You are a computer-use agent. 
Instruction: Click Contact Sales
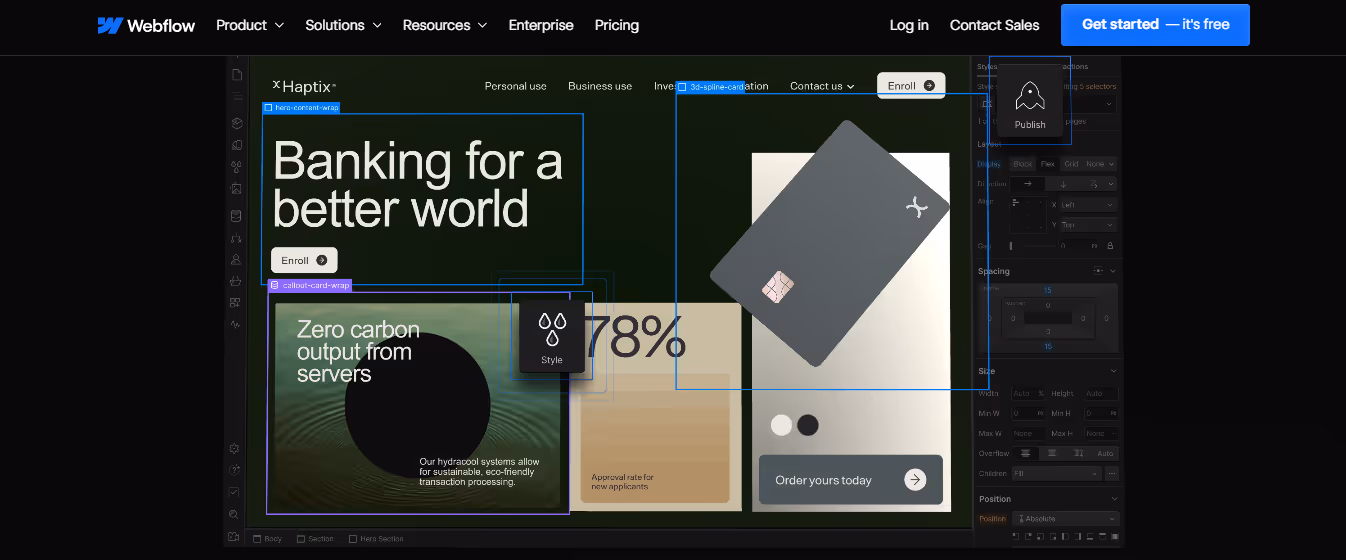click(995, 25)
